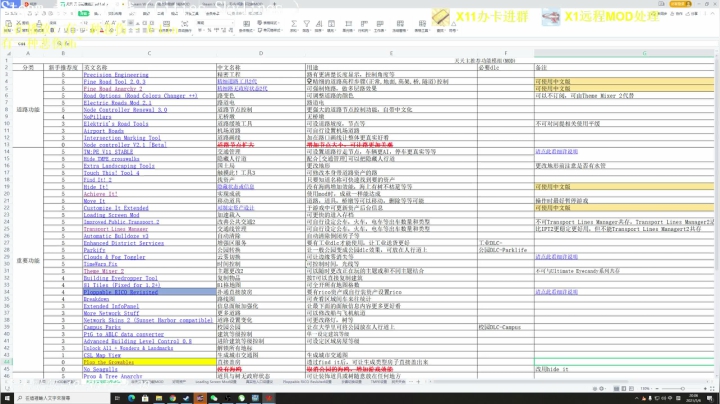
Task: Open the Network Skins 2 link
Action: point(148,320)
